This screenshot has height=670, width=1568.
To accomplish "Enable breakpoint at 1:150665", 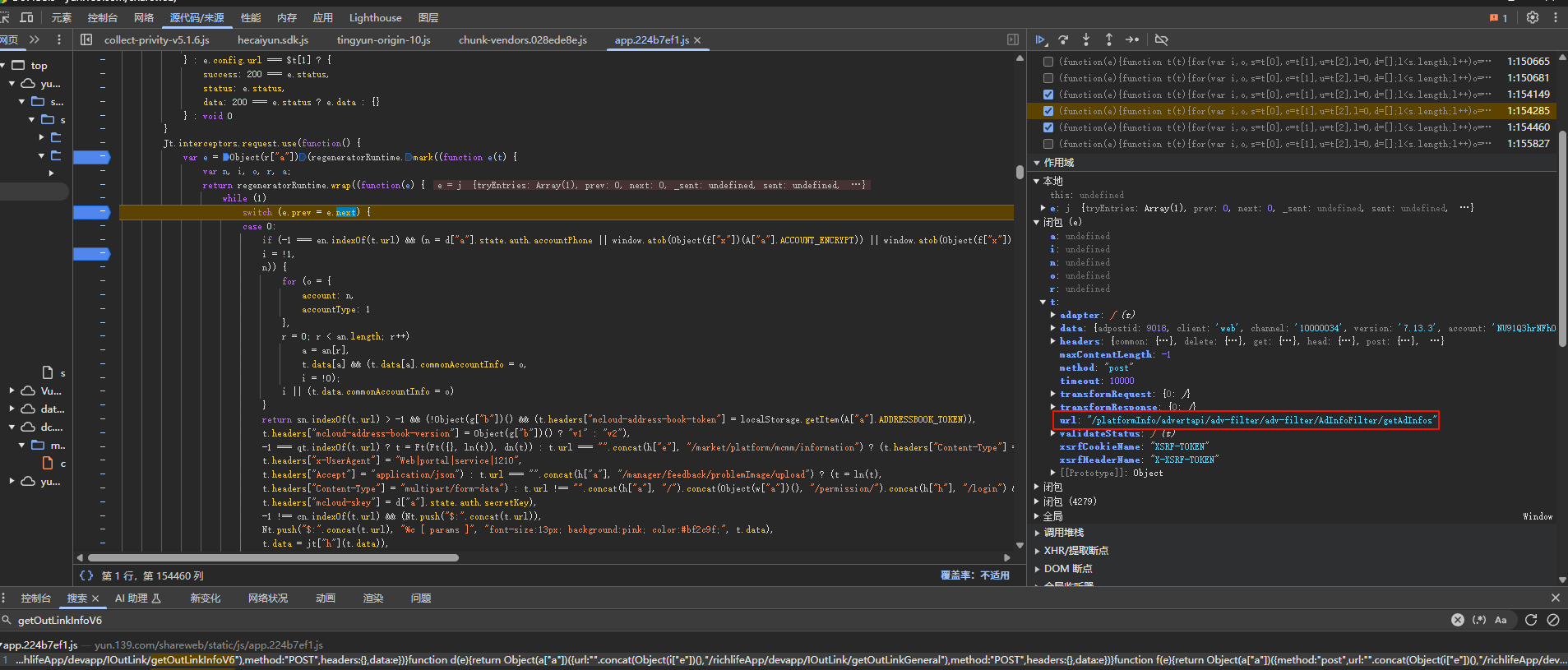I will (x=1048, y=62).
